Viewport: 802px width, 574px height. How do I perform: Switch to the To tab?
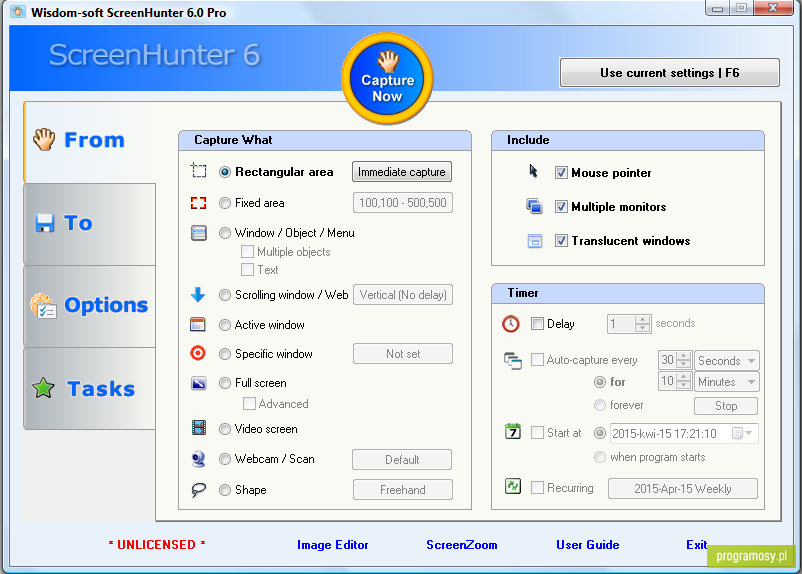click(x=90, y=224)
